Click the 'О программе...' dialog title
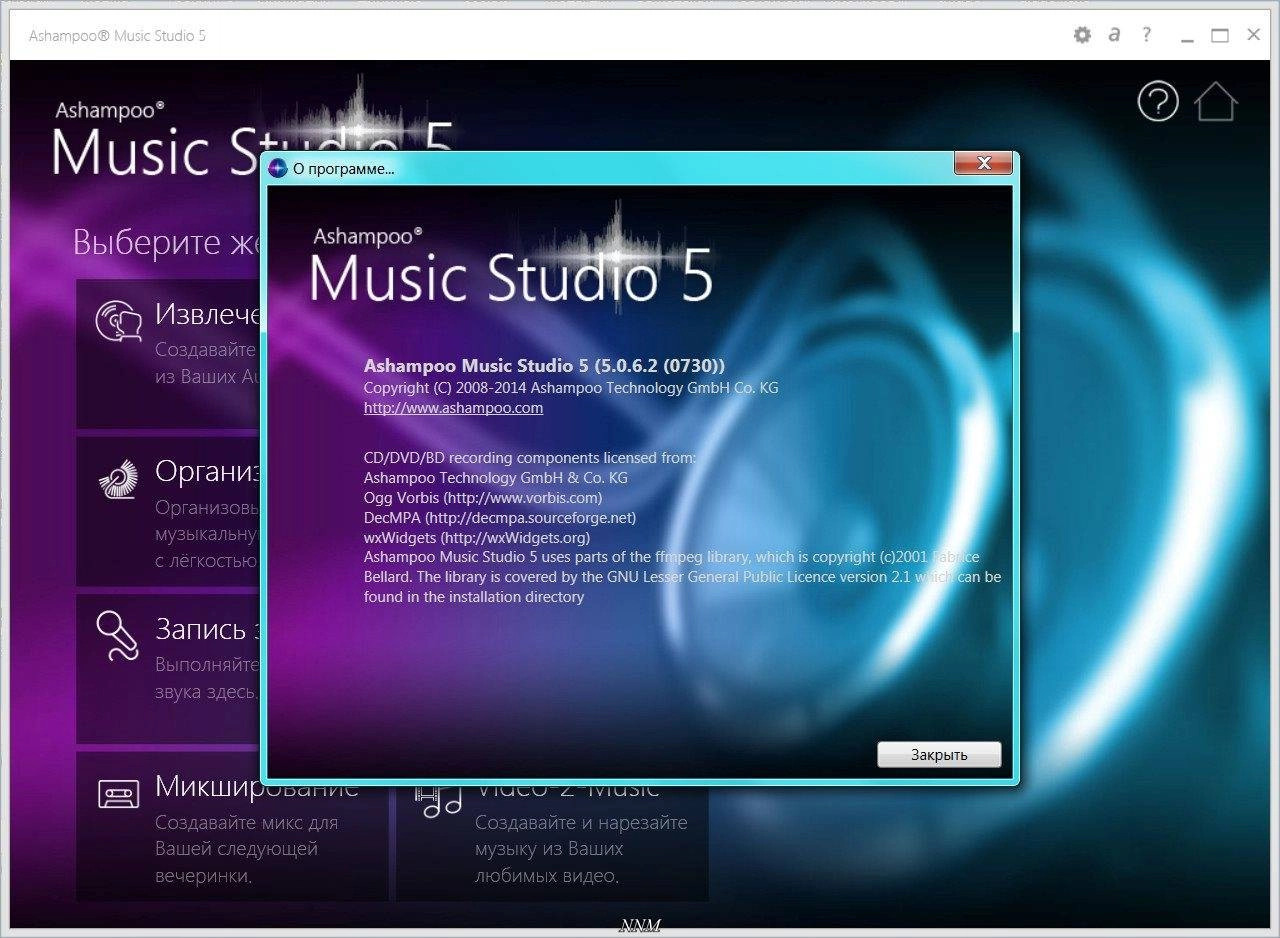The width and height of the screenshot is (1280, 938). (x=343, y=169)
